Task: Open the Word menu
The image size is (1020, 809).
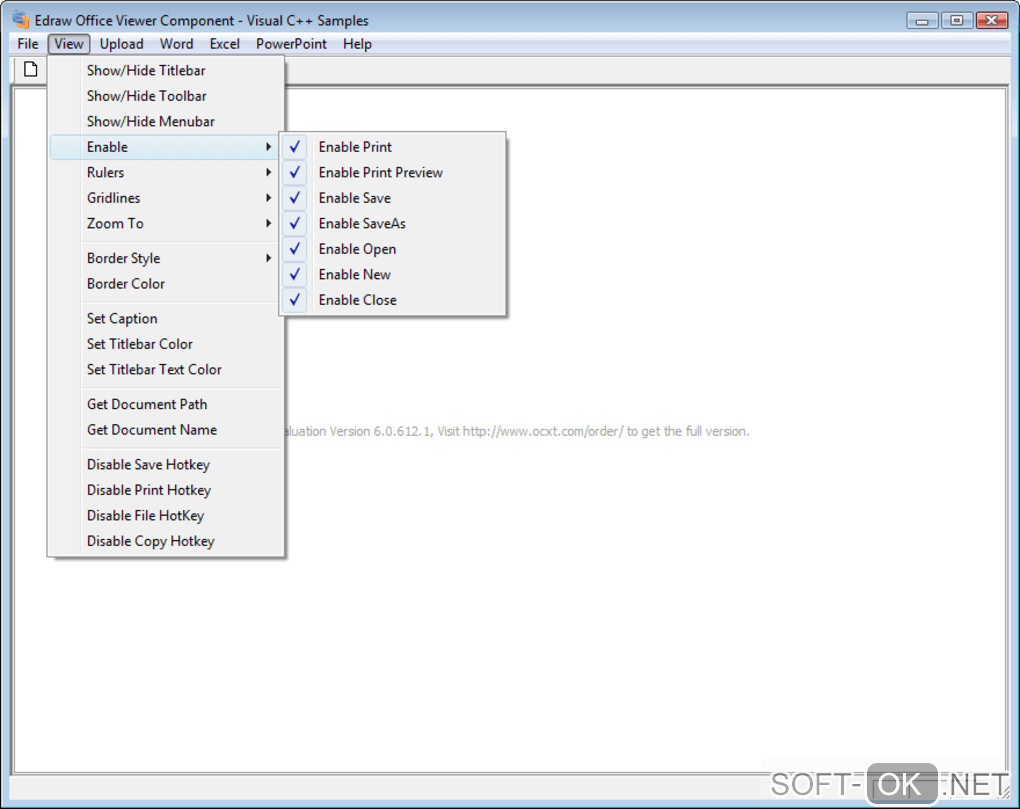Action: pyautogui.click(x=176, y=44)
